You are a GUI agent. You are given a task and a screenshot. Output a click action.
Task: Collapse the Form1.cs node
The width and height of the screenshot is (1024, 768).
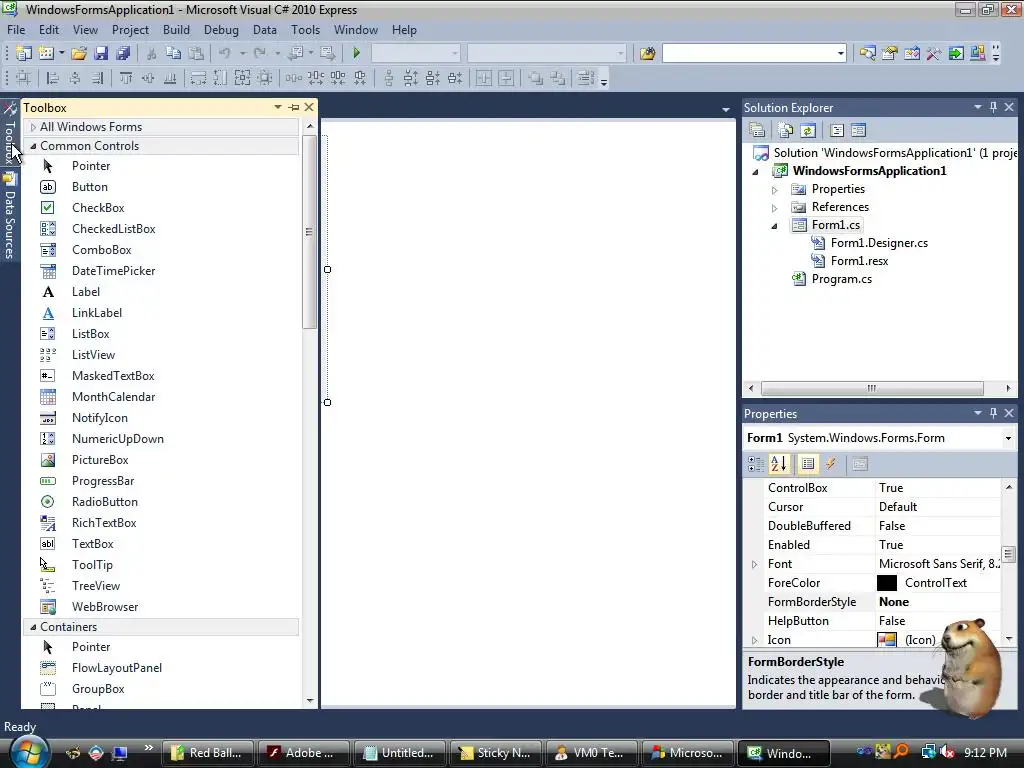point(775,226)
